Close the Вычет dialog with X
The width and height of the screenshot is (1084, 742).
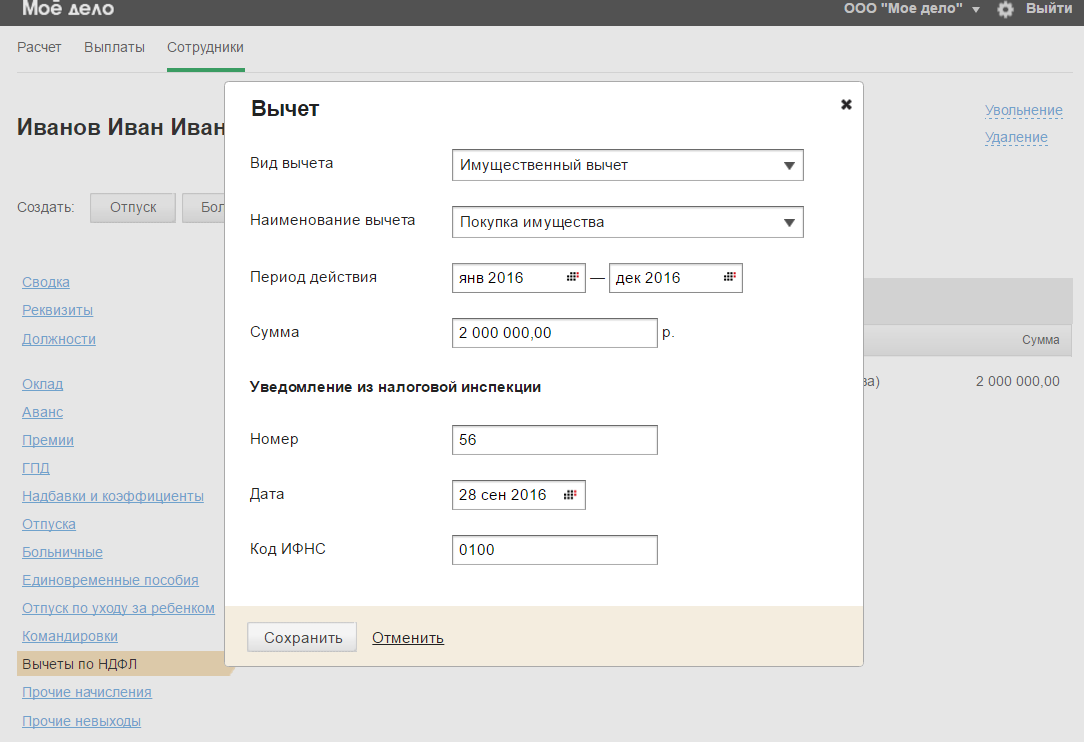846,104
